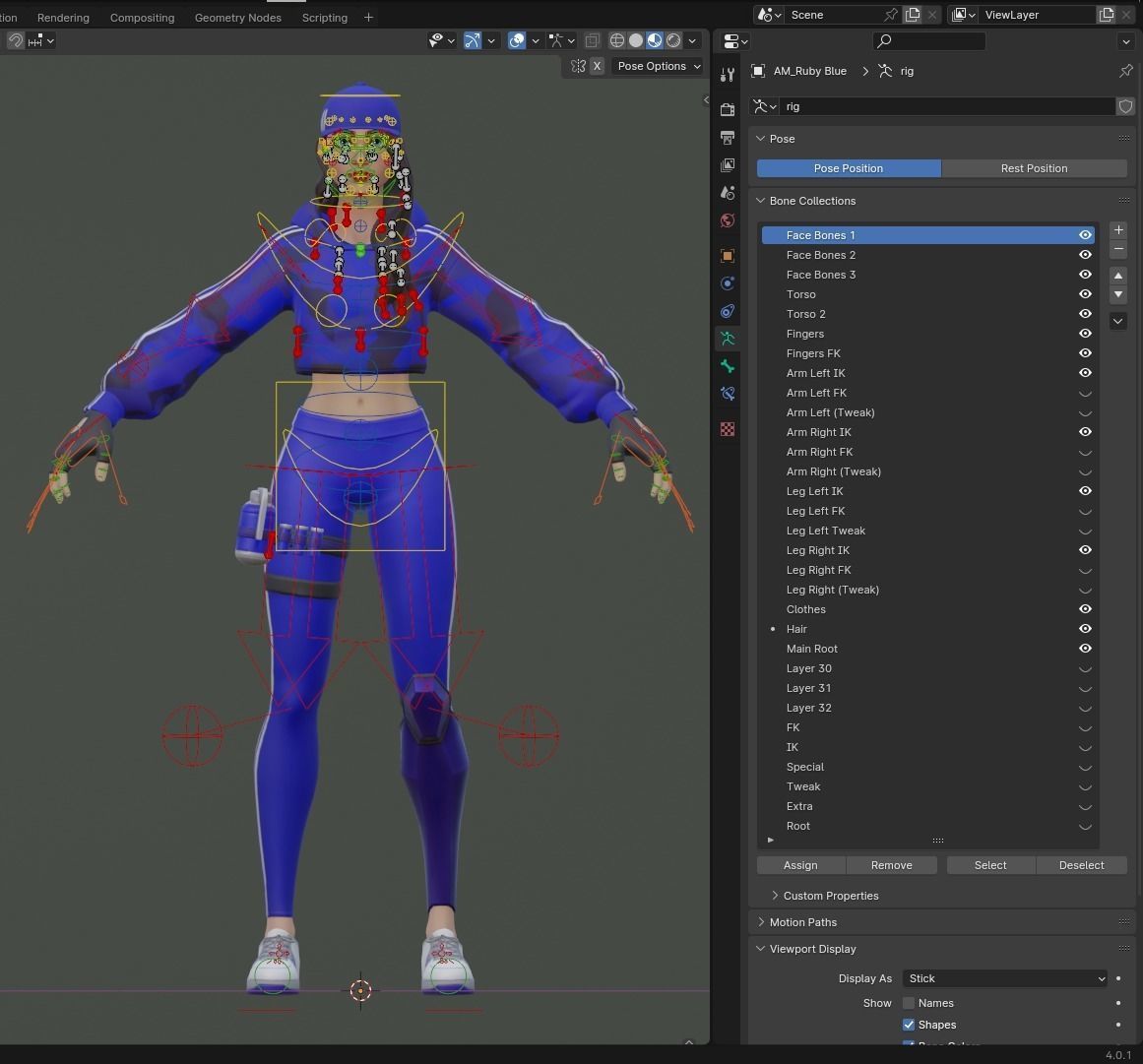
Task: Open the Armature Data properties tab
Action: [727, 339]
